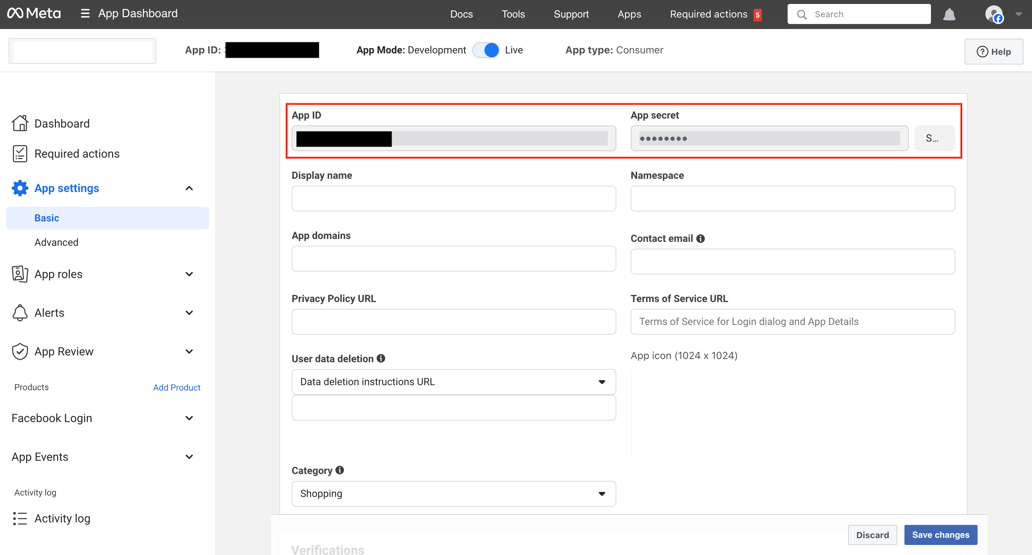Image resolution: width=1032 pixels, height=555 pixels.
Task: Click the Alerts bell icon in sidebar
Action: point(20,313)
